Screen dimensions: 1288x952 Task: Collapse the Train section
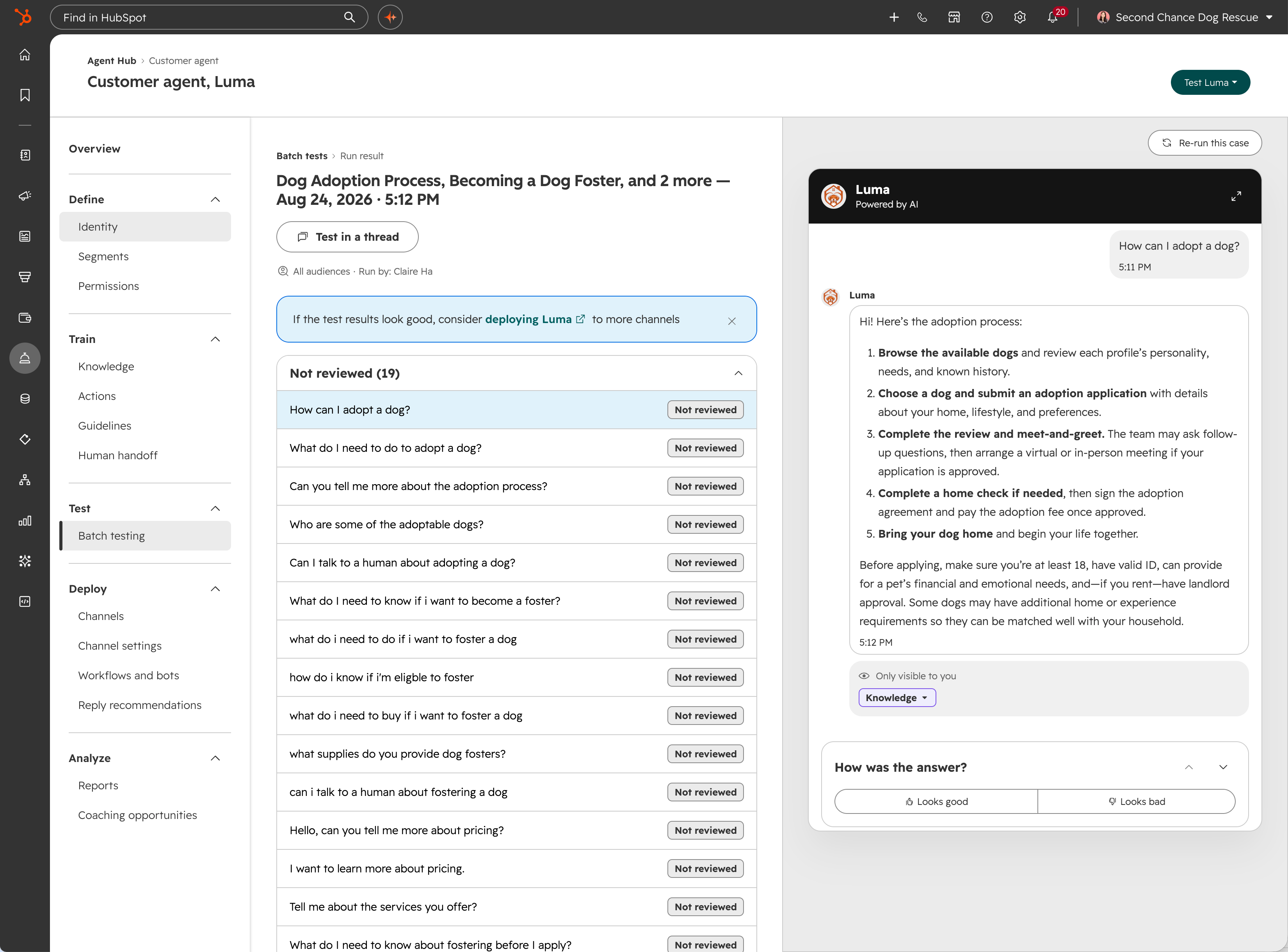tap(215, 339)
